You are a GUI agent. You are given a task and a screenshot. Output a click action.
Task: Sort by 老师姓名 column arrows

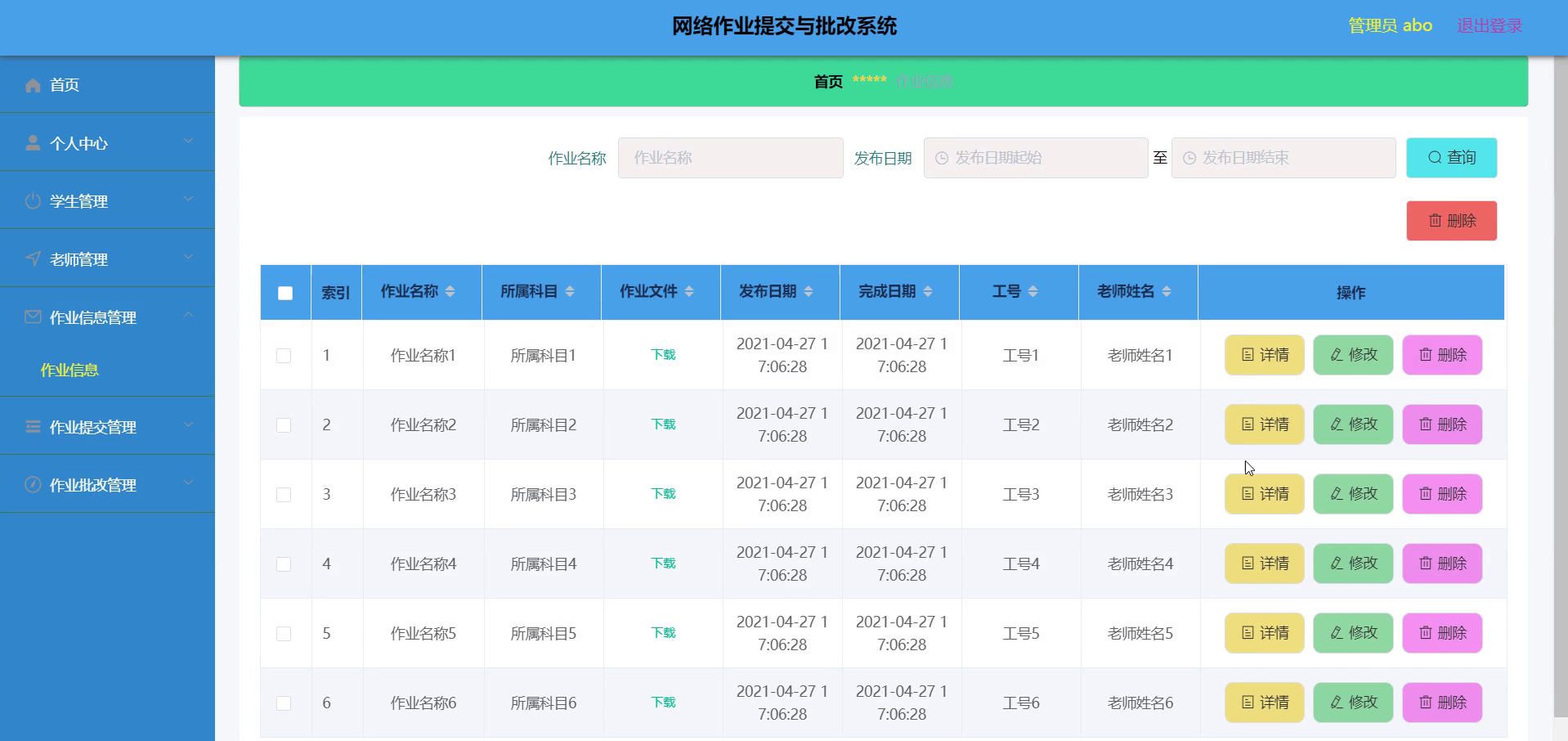(1167, 291)
